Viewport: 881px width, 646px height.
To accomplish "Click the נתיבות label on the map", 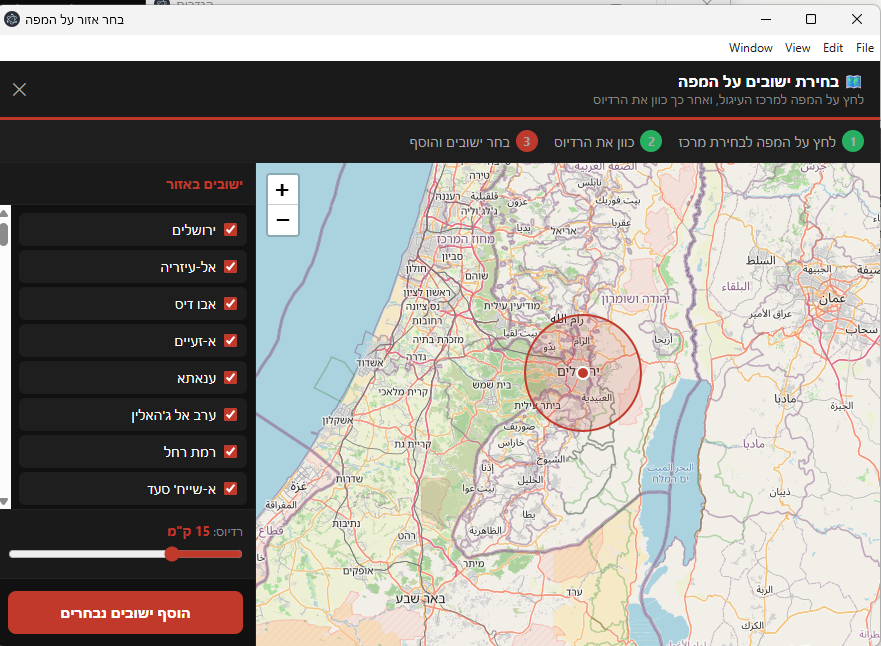I will tap(346, 523).
